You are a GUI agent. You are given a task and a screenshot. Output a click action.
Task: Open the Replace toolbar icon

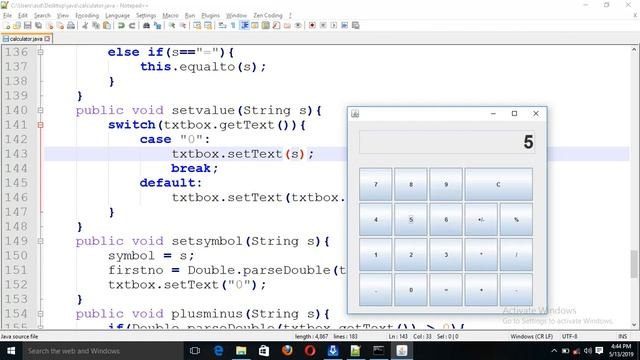157,25
